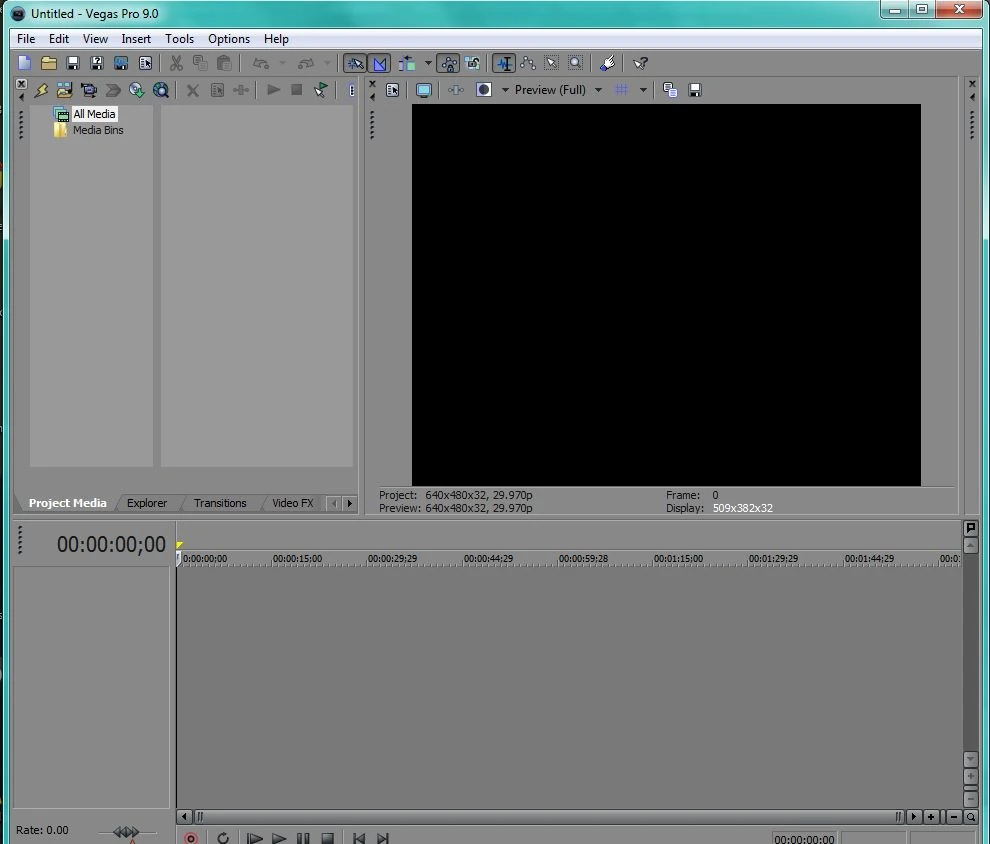Click the Open project folder icon
This screenshot has height=844, width=990.
[49, 63]
